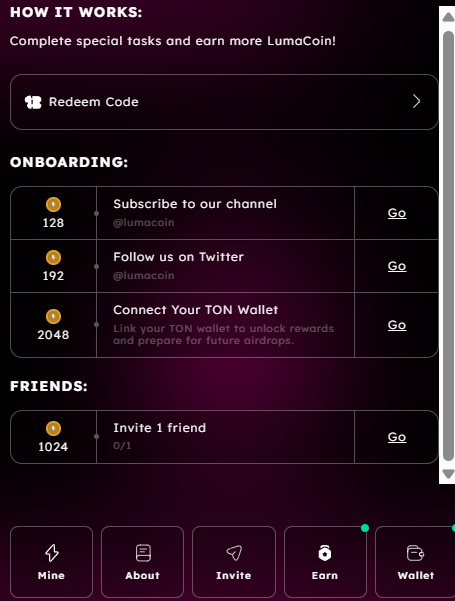This screenshot has height=601, width=455.
Task: Open the About book icon
Action: pos(143,553)
